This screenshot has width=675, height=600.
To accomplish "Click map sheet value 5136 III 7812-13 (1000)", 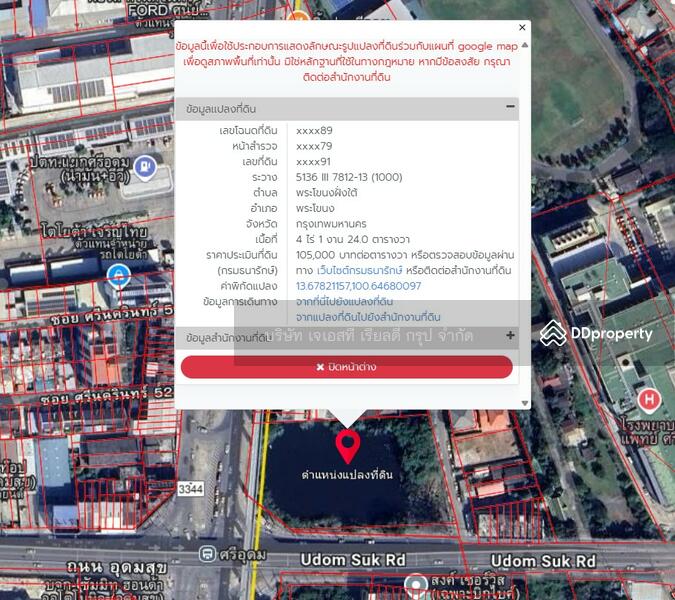I will click(x=349, y=177).
